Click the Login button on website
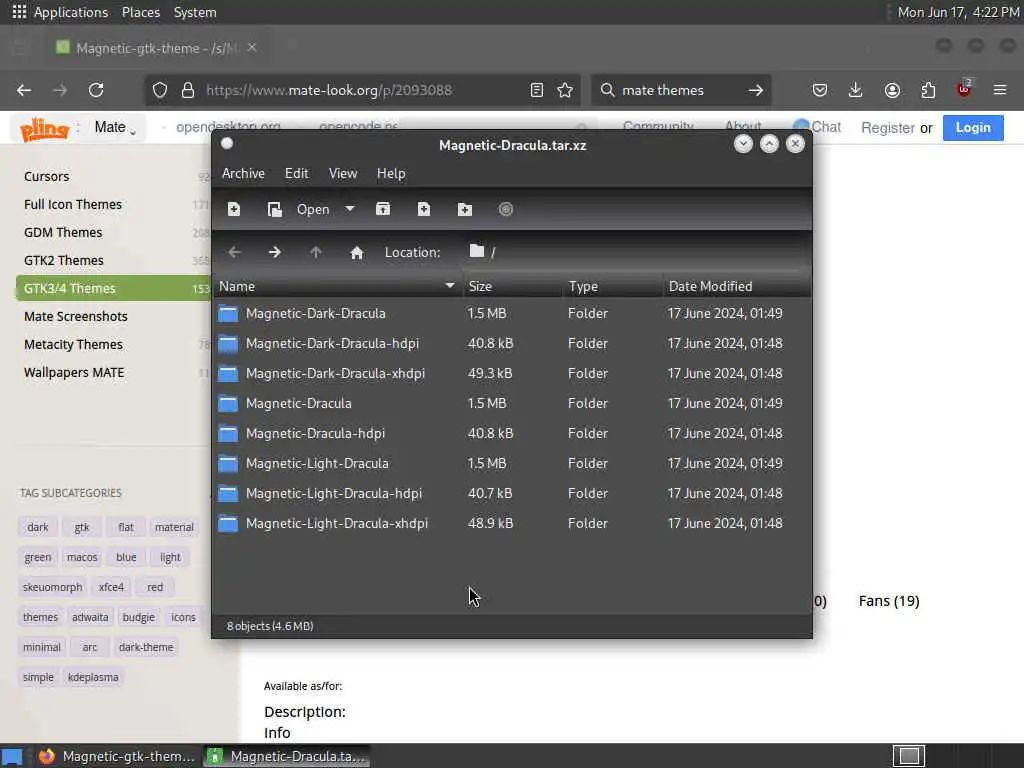 973,128
